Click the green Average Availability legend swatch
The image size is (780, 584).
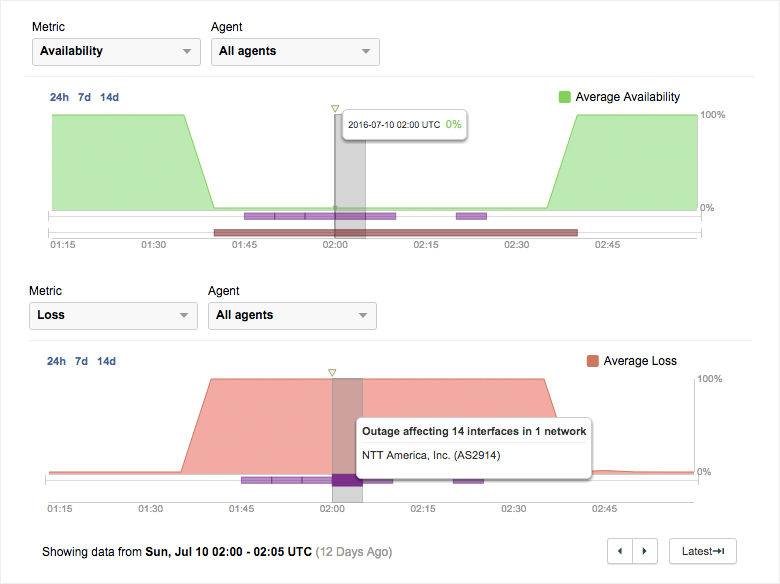pos(565,97)
